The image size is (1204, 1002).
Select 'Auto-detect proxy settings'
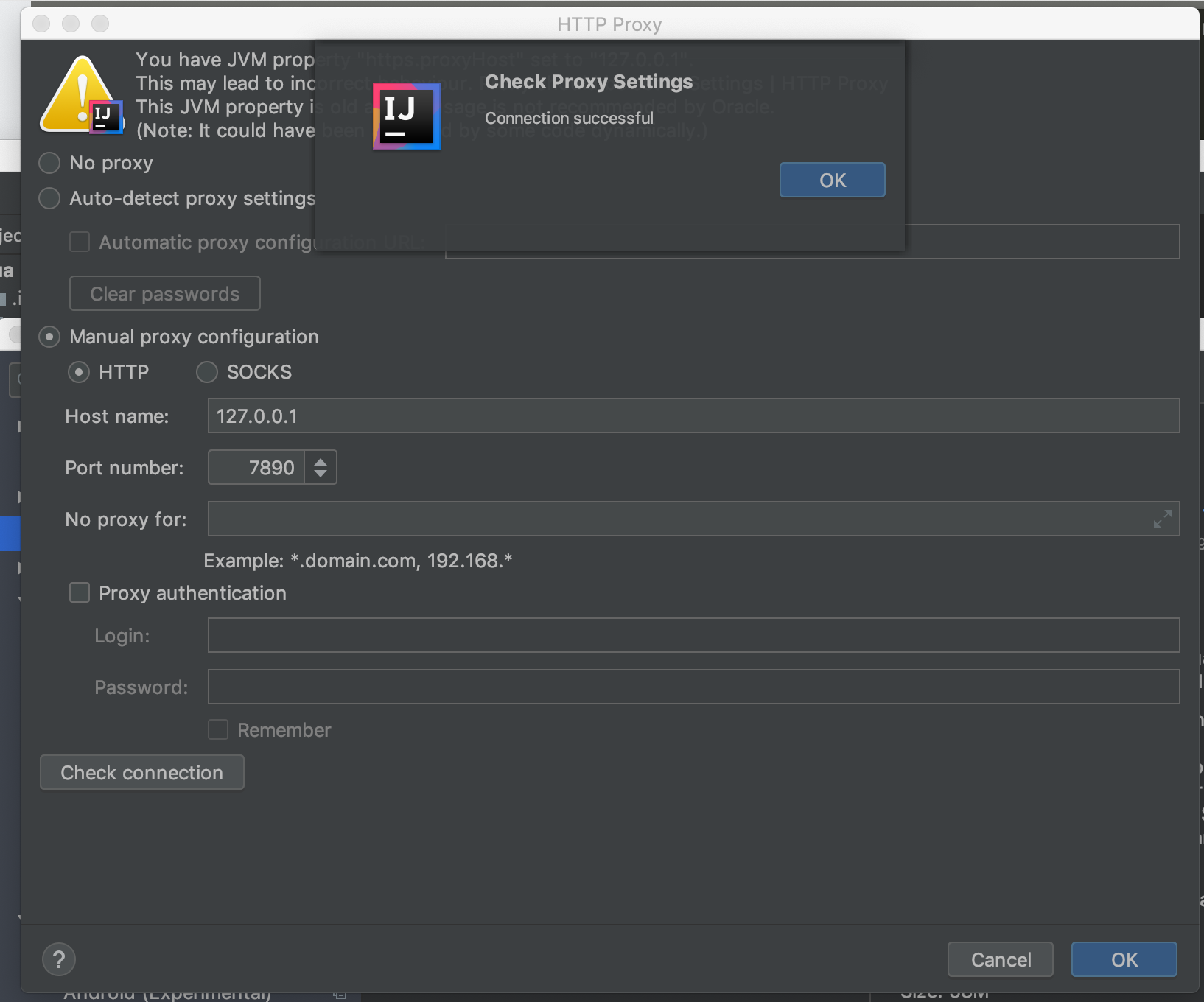click(x=49, y=197)
